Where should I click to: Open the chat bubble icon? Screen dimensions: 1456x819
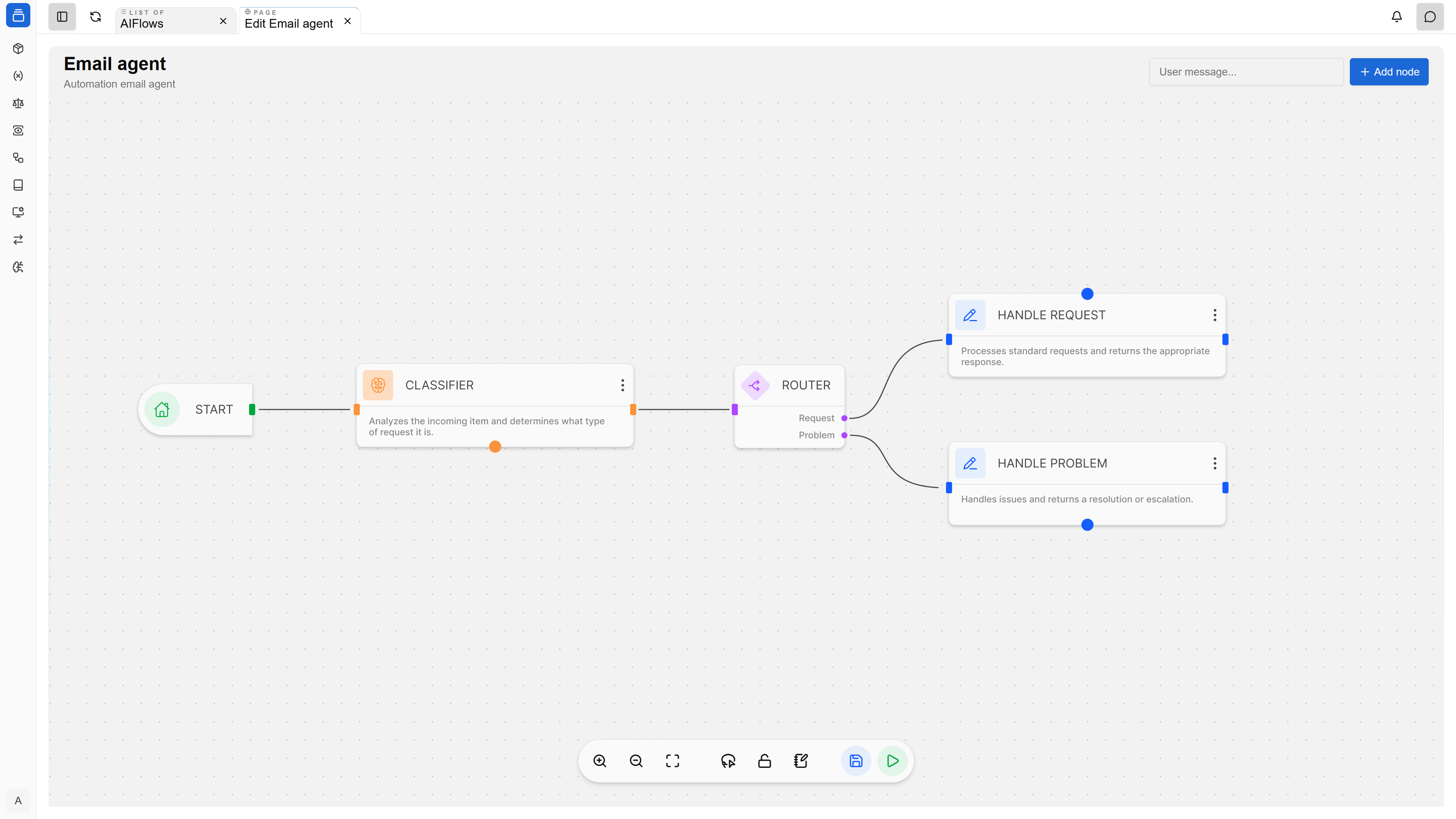1430,17
